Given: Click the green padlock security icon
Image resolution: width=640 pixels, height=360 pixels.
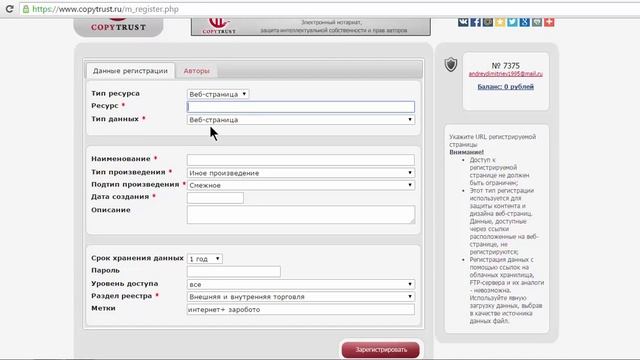Looking at the screenshot, I should (26, 9).
